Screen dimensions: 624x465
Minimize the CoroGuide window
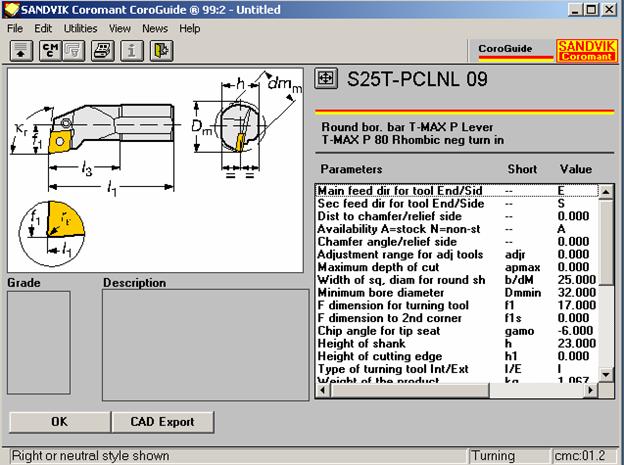click(575, 10)
